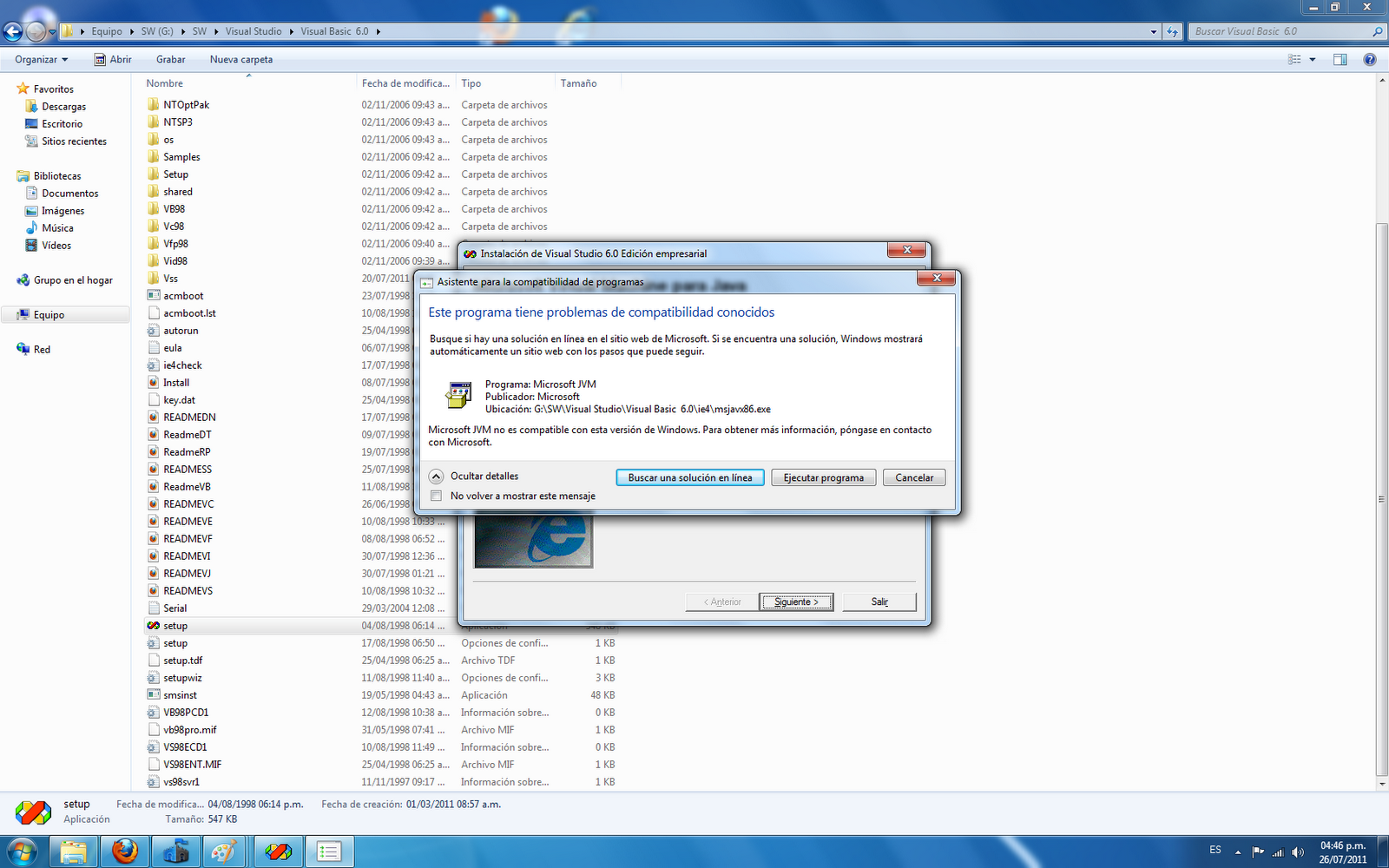1389x868 pixels.
Task: Select the setup application file icon
Action: (x=154, y=625)
